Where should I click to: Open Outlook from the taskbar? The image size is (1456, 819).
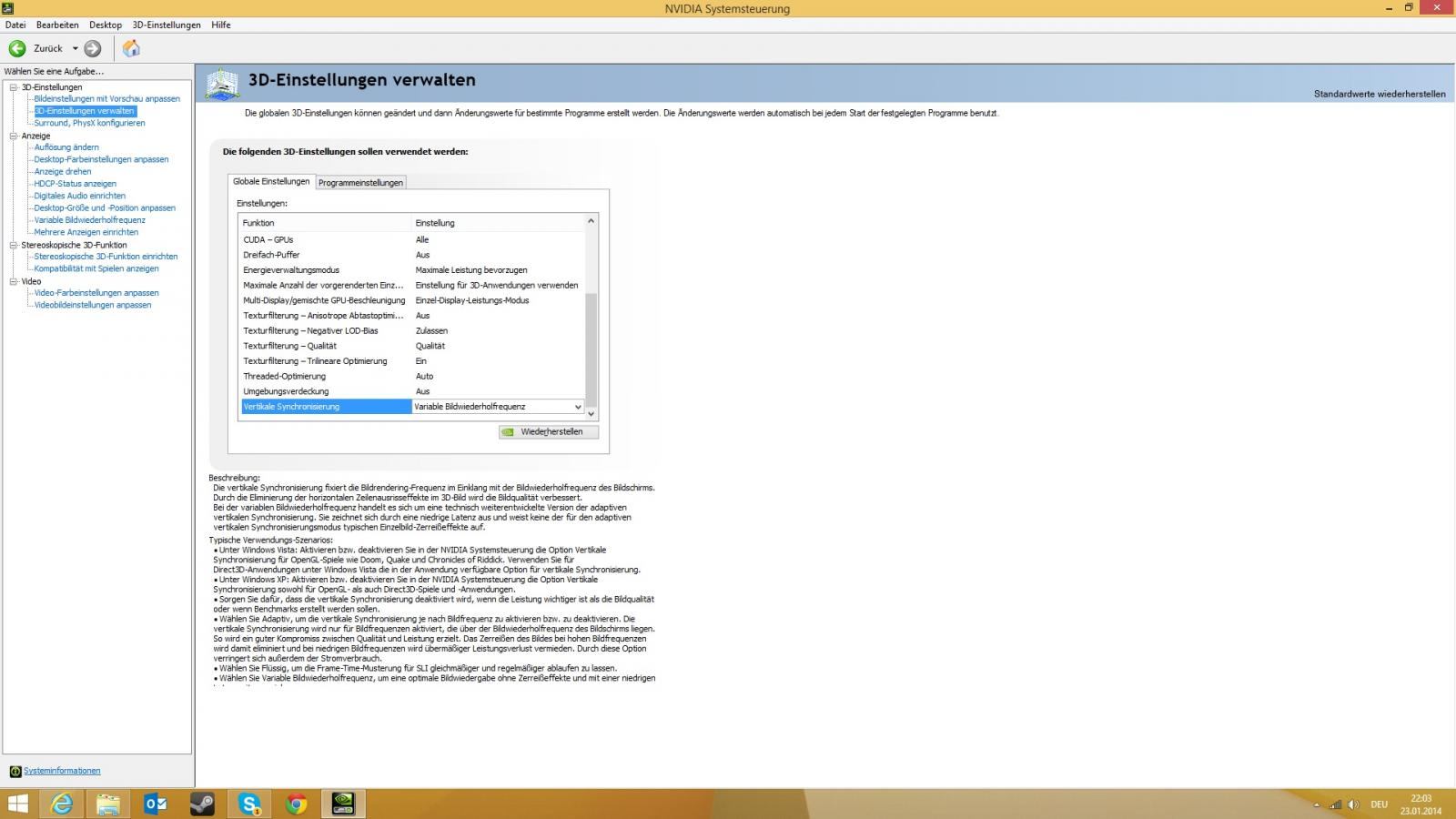click(x=156, y=804)
